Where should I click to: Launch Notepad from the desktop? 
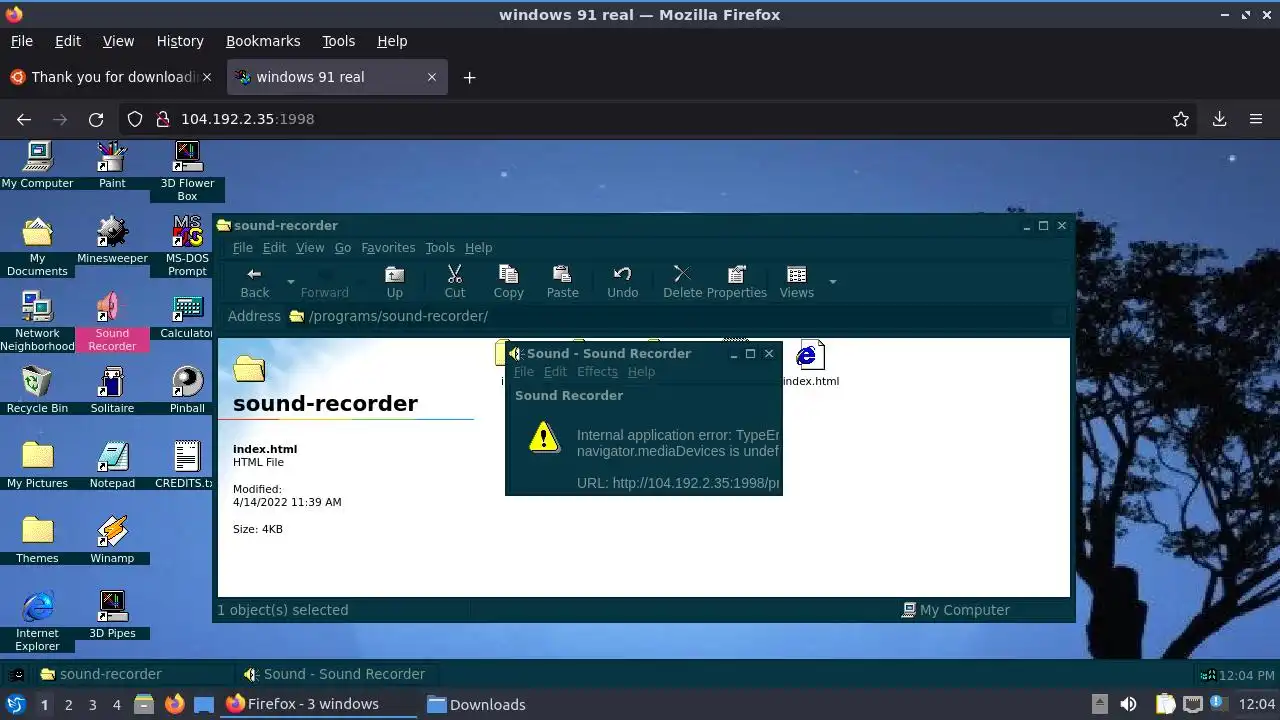pos(112,465)
